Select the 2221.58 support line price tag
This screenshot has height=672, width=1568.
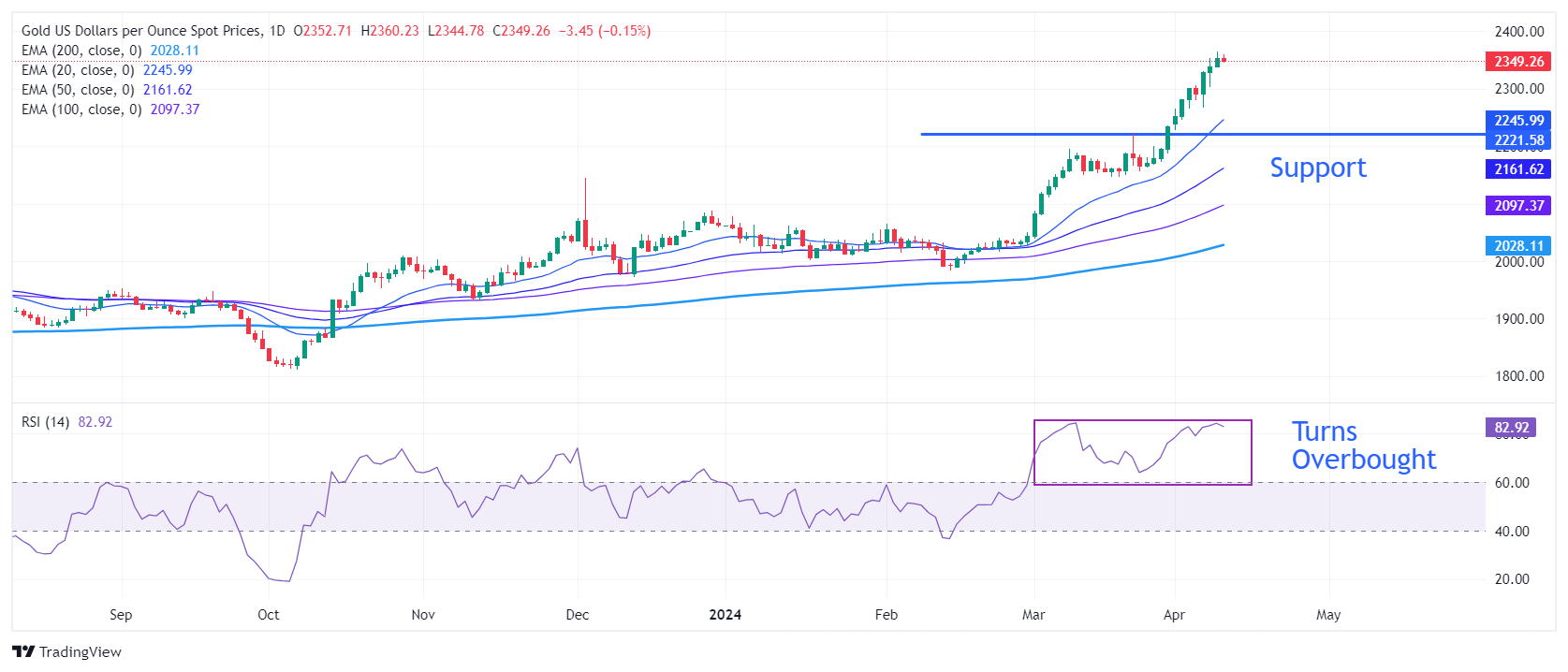pos(1517,140)
